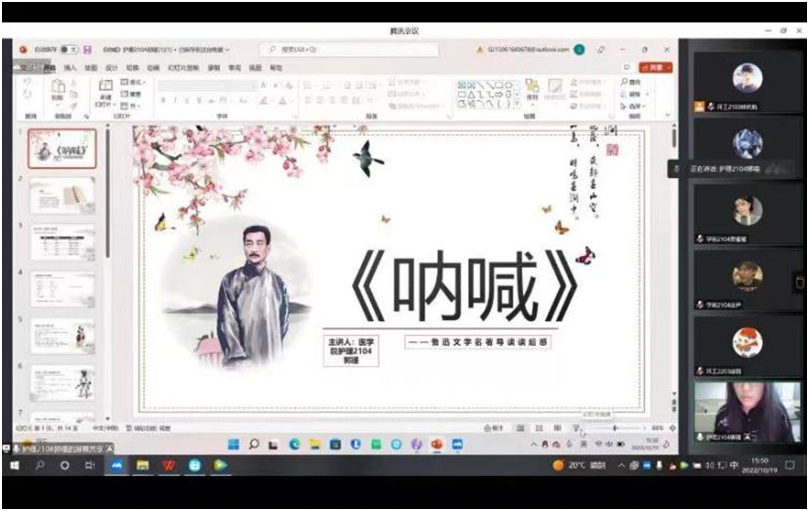Click the Save icon in title bar
Screen dimensions: 809x511
88,49
